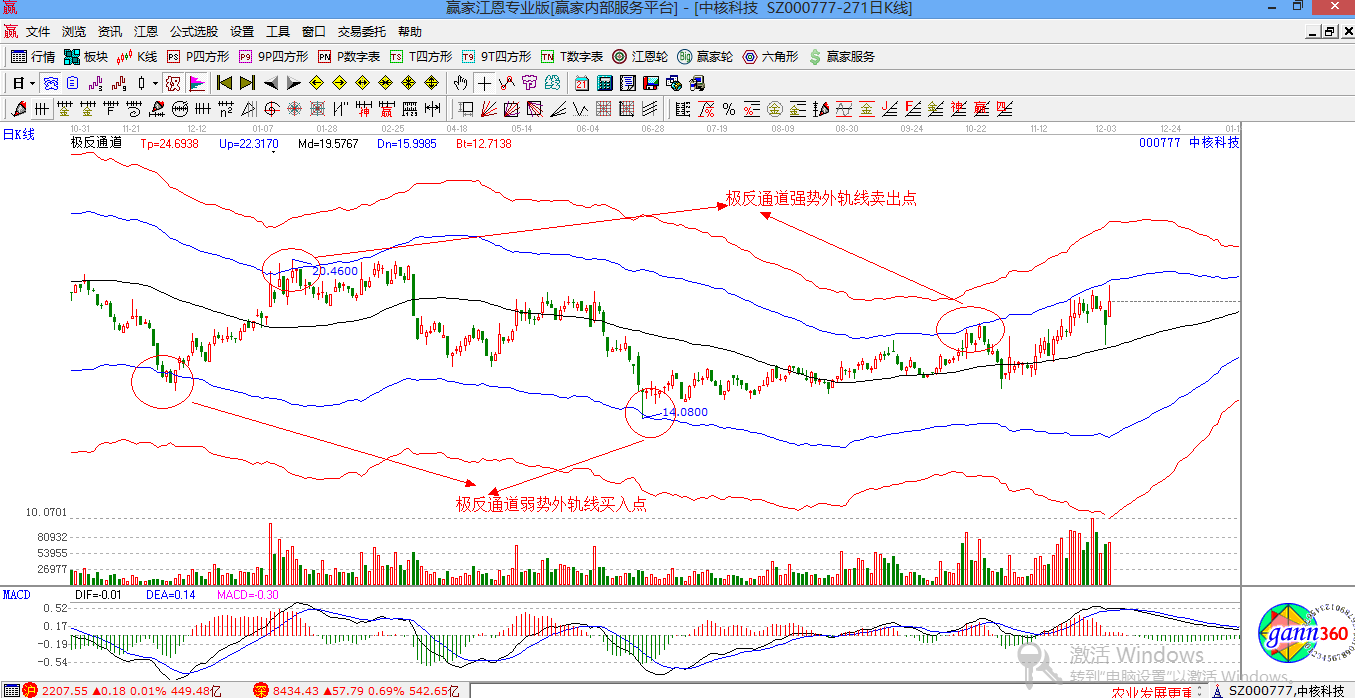Open the 江恩轮 (Gann wheel) tool
Viewport: 1355px width, 698px height.
(641, 57)
